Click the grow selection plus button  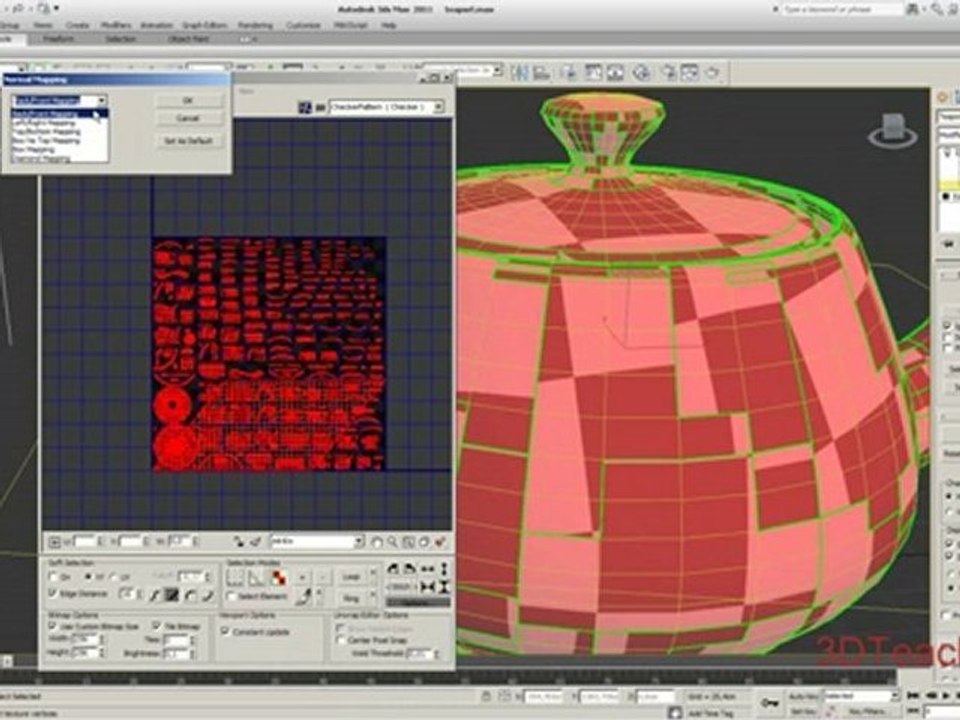[302, 577]
